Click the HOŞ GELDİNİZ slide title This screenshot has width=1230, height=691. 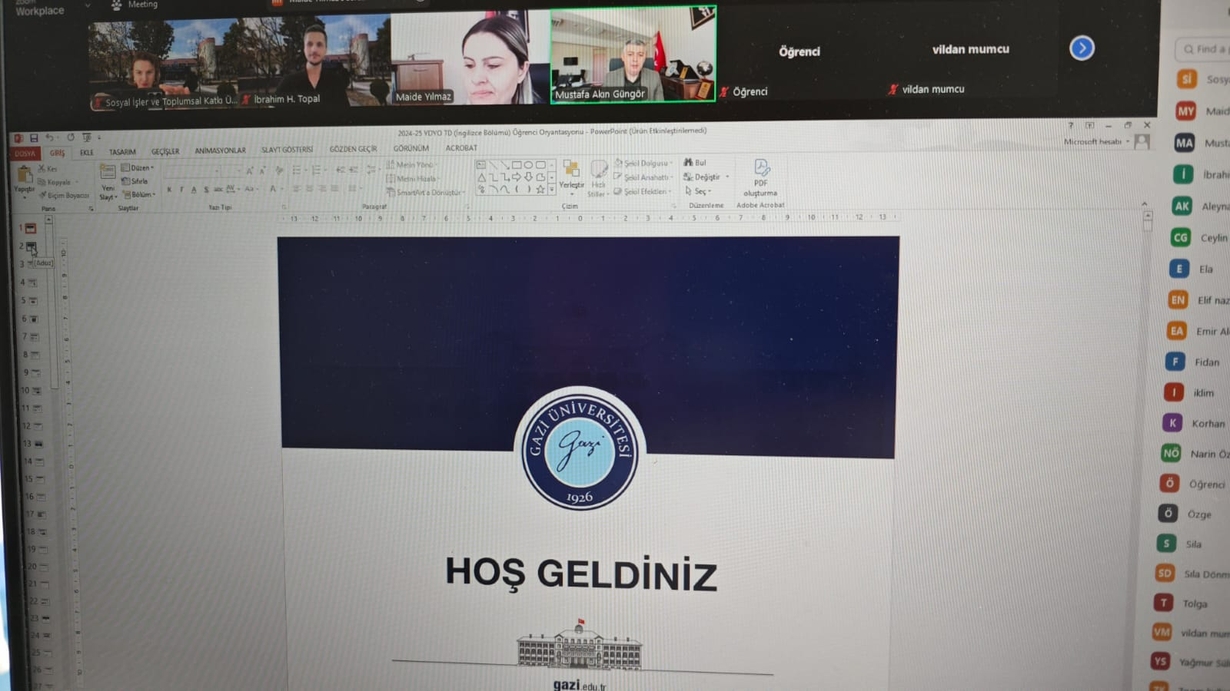(581, 574)
